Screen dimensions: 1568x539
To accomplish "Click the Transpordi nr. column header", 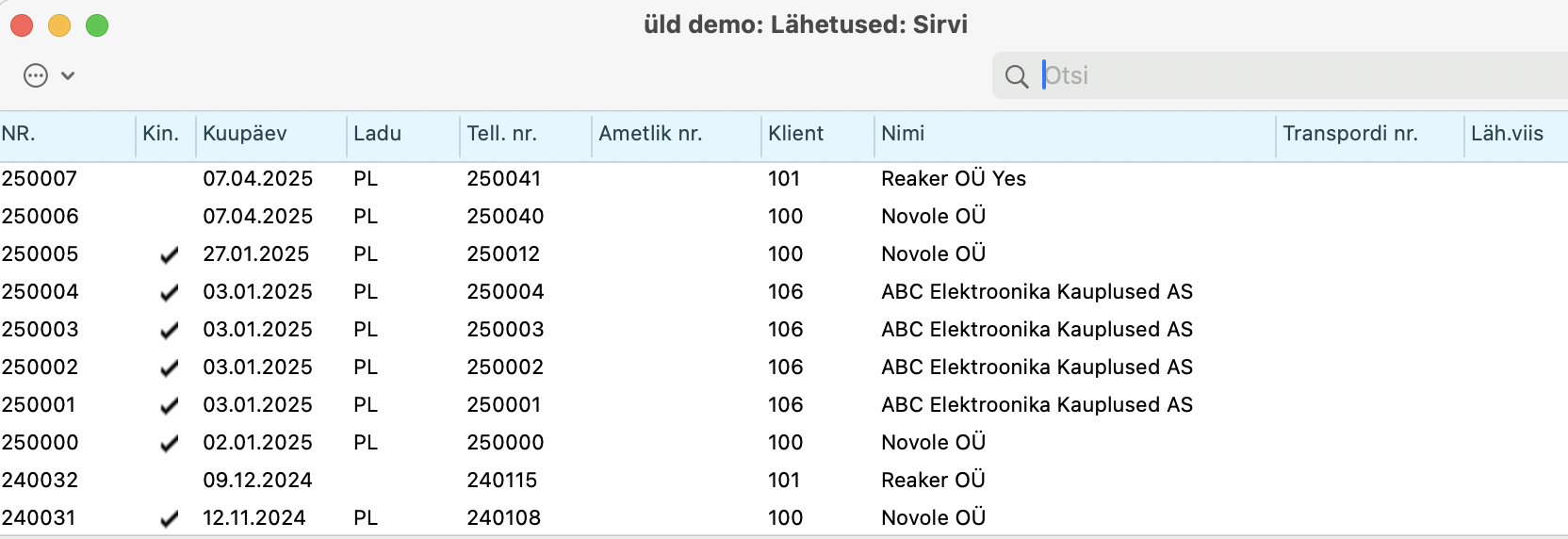I will coord(1370,134).
